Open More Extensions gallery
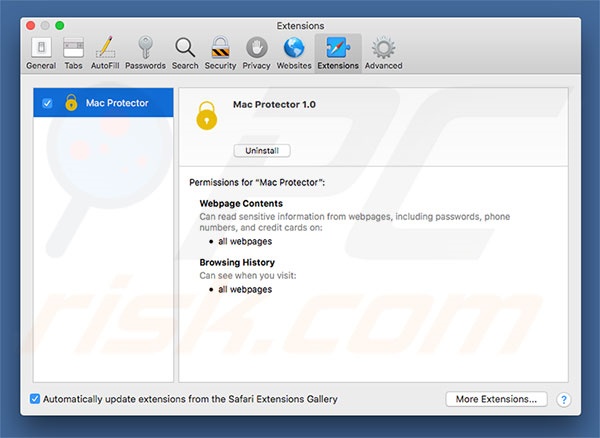Screen dimensions: 600x438 (496, 399)
